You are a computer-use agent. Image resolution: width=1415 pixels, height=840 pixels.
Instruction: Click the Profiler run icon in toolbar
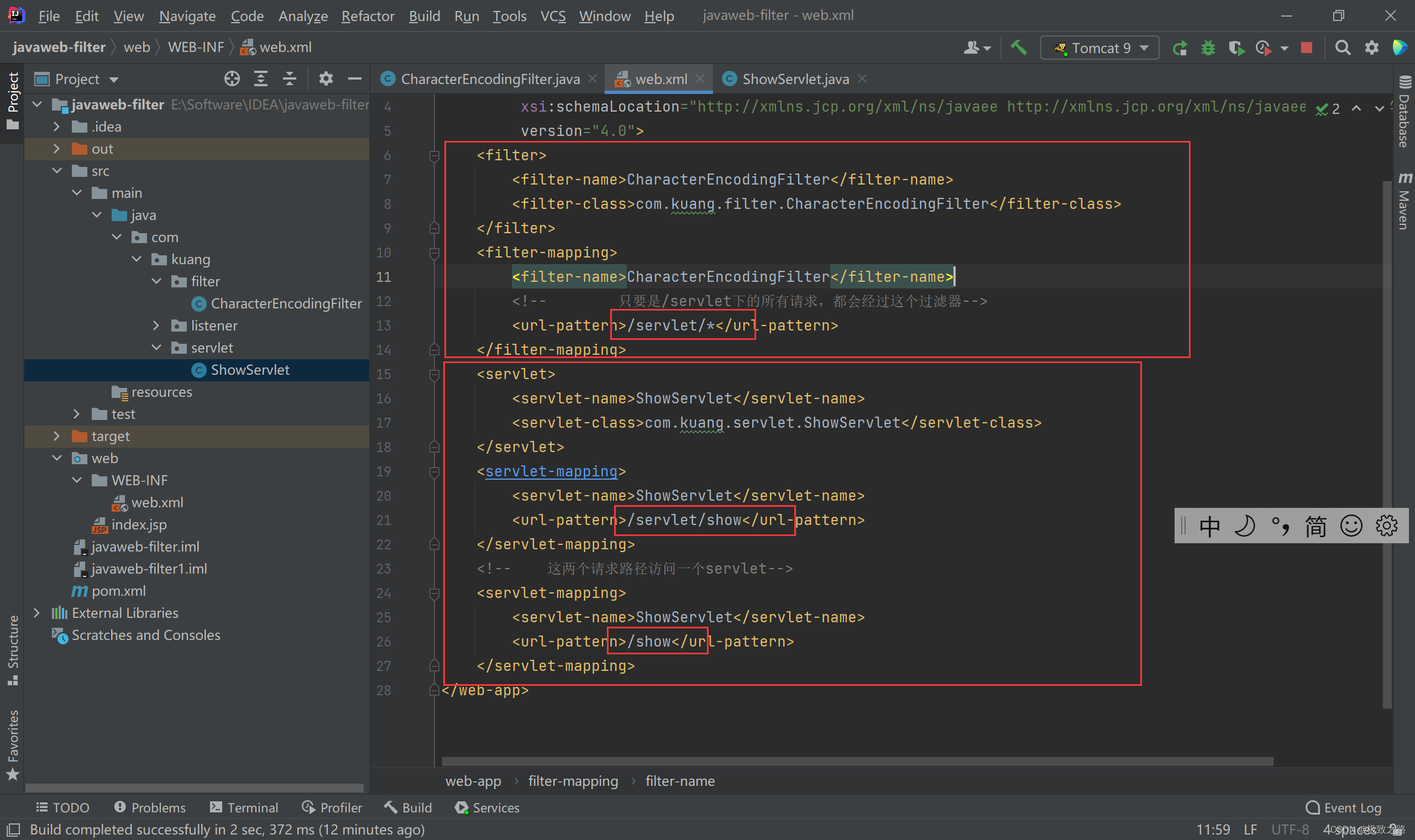point(1264,48)
